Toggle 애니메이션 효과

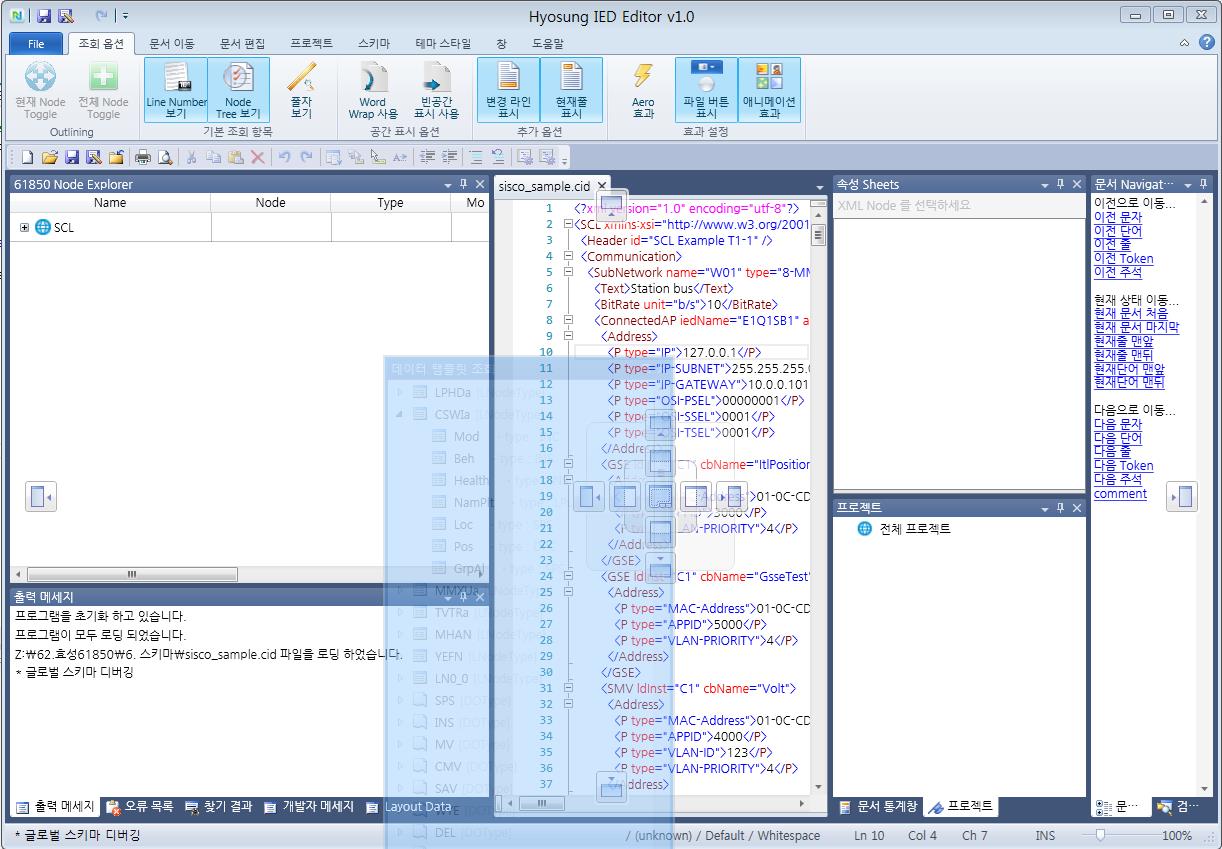tap(769, 90)
